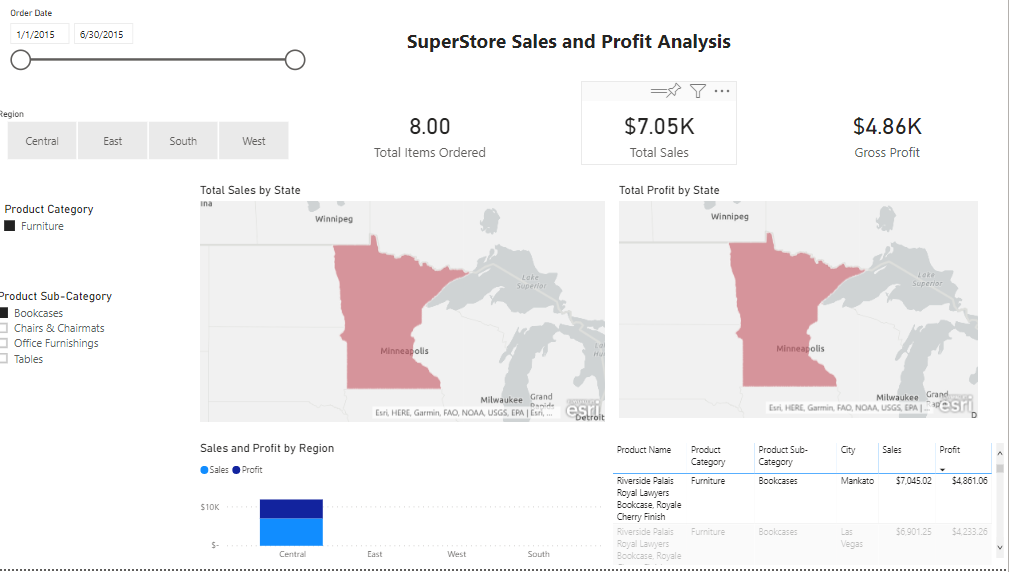
Task: Click the Profit legend marker
Action: coord(236,470)
